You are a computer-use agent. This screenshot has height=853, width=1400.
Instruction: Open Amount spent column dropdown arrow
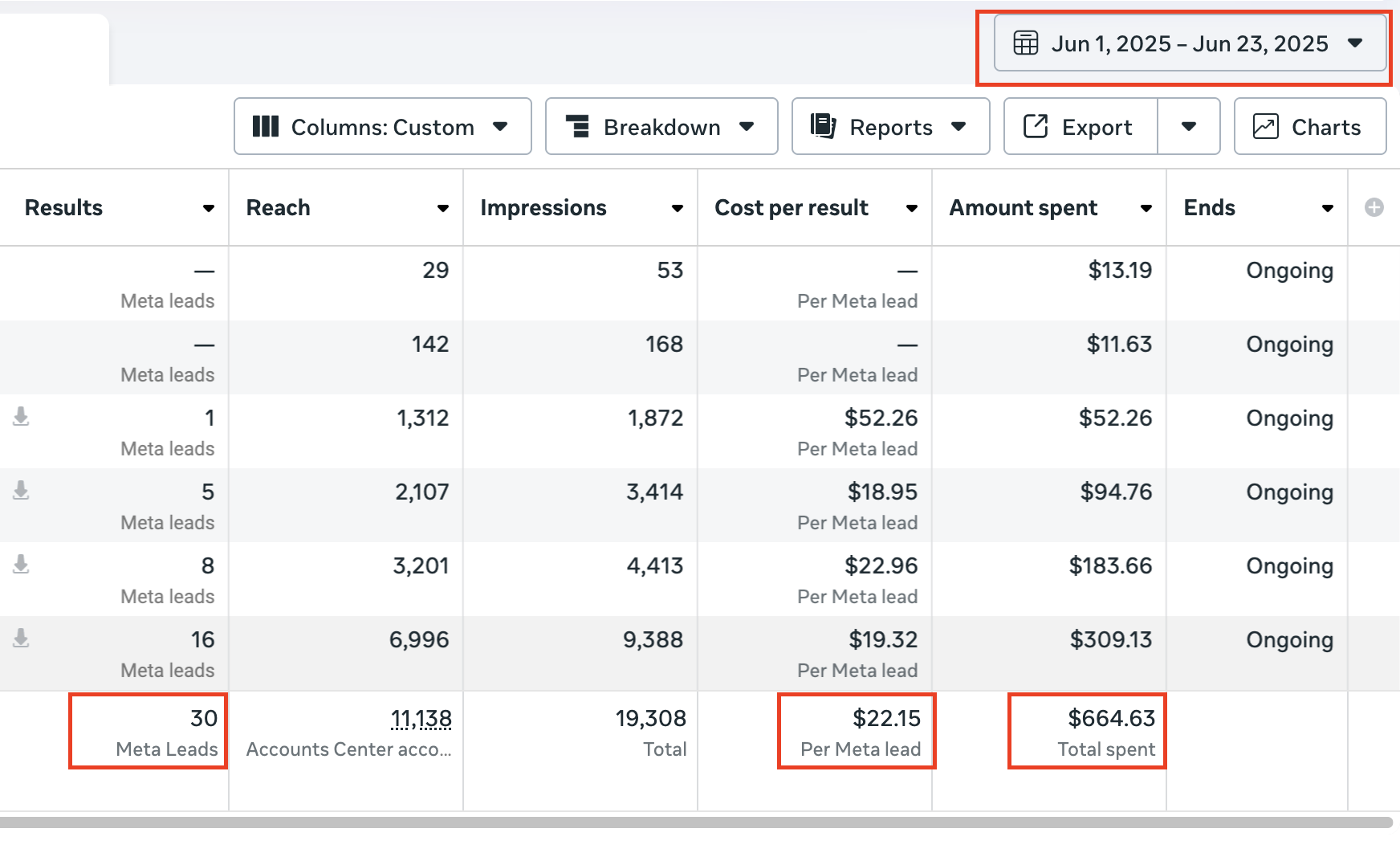pos(1146,208)
